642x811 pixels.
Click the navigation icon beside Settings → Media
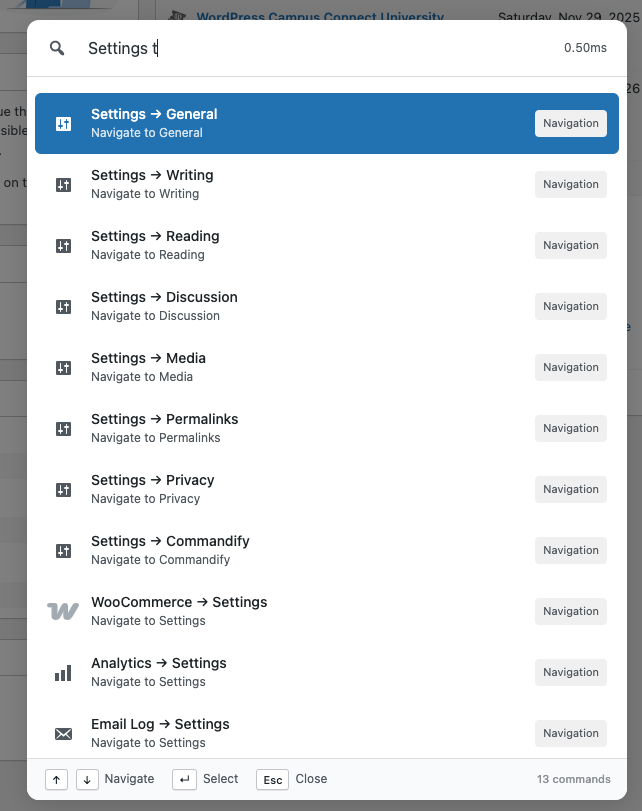point(63,367)
